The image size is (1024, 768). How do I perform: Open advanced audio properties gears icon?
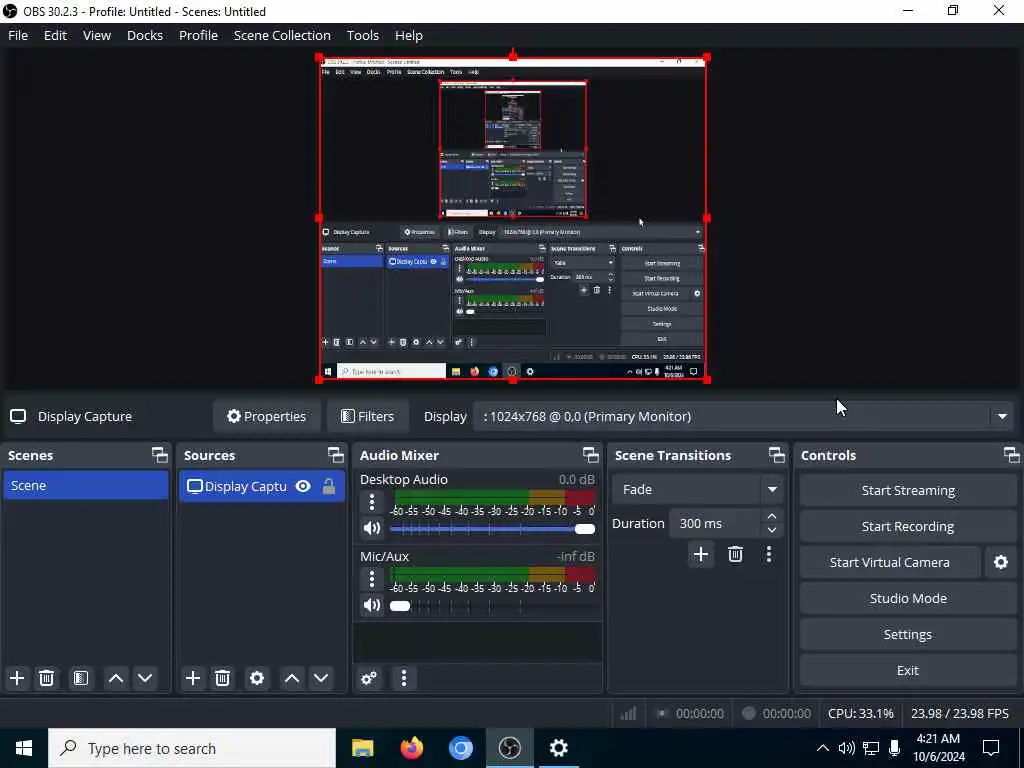click(x=369, y=678)
